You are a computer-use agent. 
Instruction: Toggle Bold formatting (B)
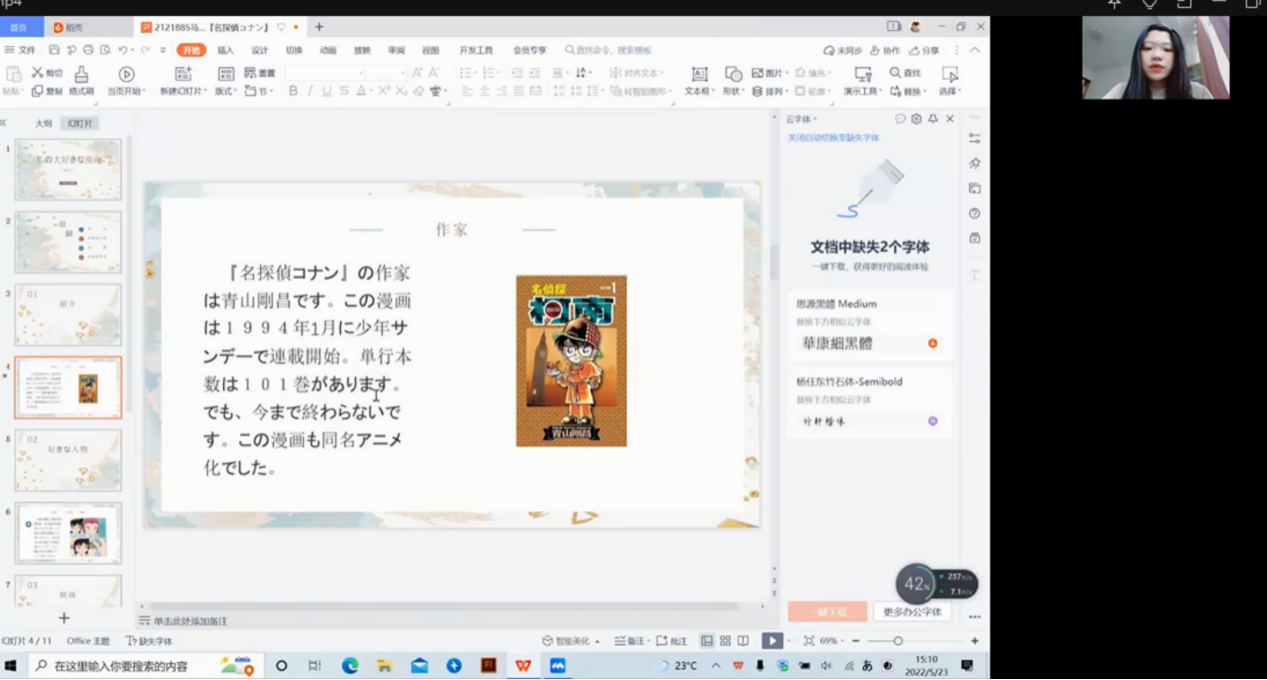(x=293, y=91)
